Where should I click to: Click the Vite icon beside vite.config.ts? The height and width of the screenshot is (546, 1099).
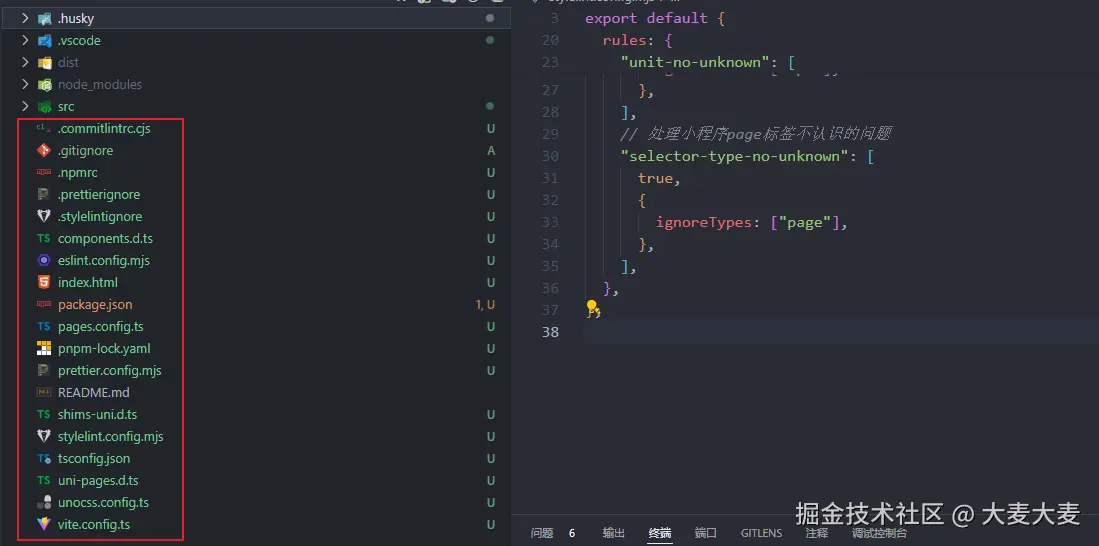pos(44,524)
